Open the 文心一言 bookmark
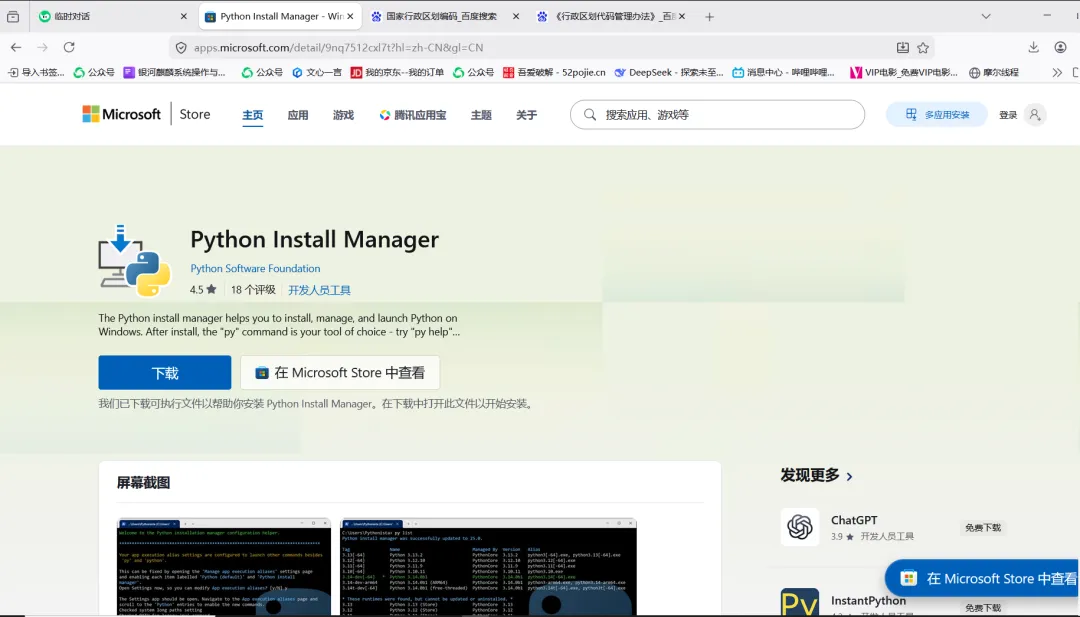 (316, 72)
